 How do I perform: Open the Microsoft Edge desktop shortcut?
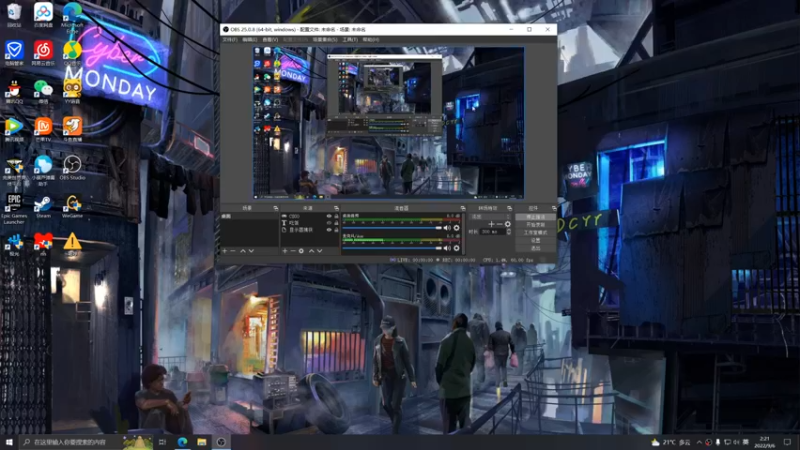coord(72,17)
